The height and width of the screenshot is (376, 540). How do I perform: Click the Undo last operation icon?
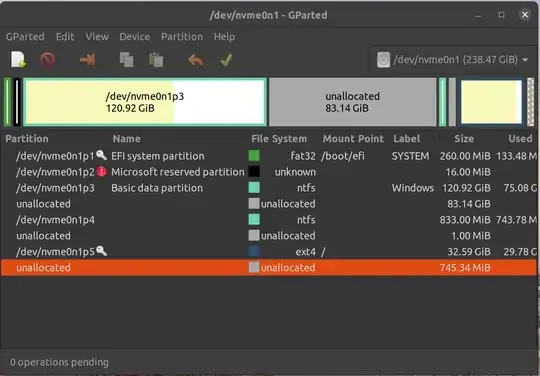point(196,60)
